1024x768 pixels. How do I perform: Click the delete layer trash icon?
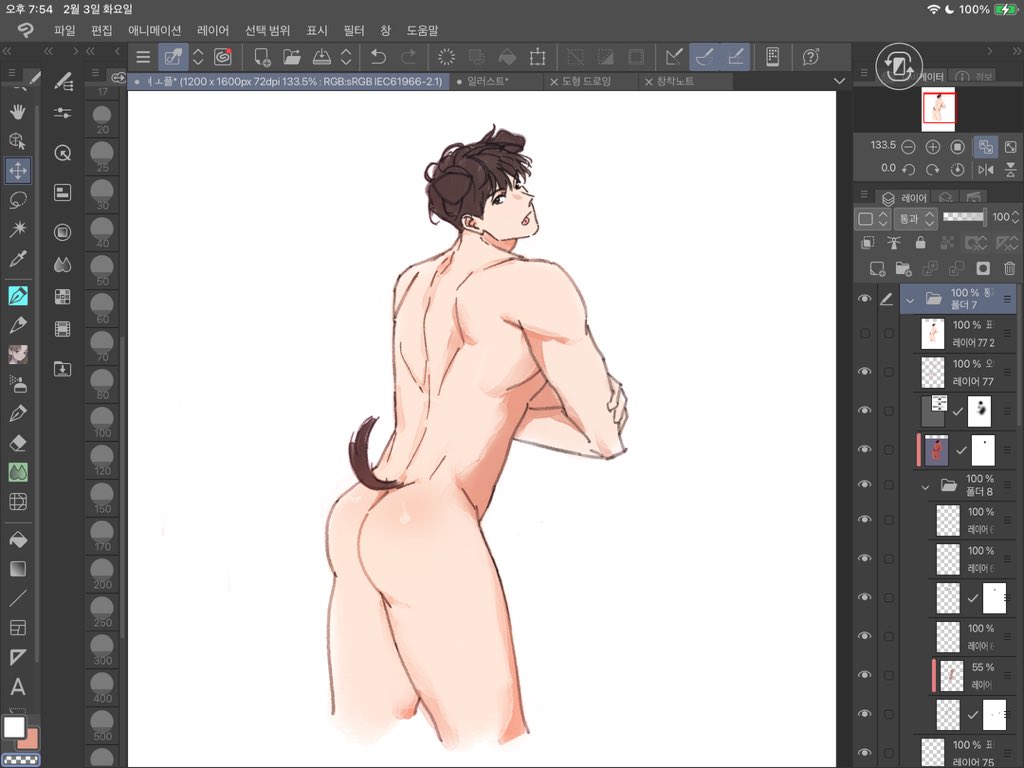(1010, 268)
